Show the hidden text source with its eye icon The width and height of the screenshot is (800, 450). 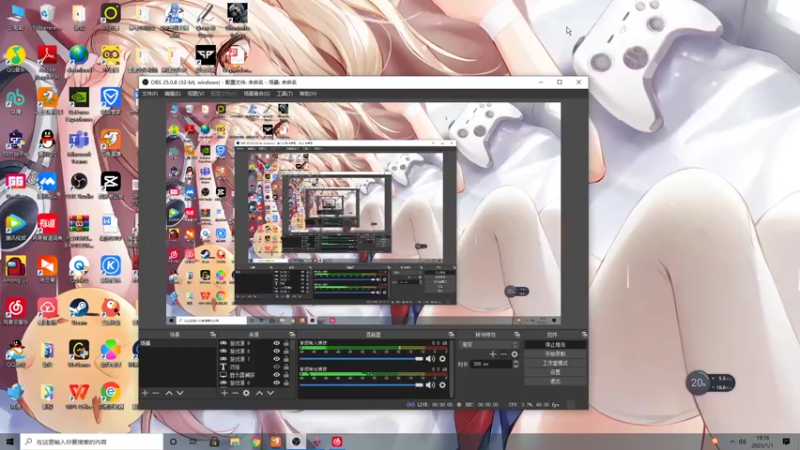pos(277,367)
